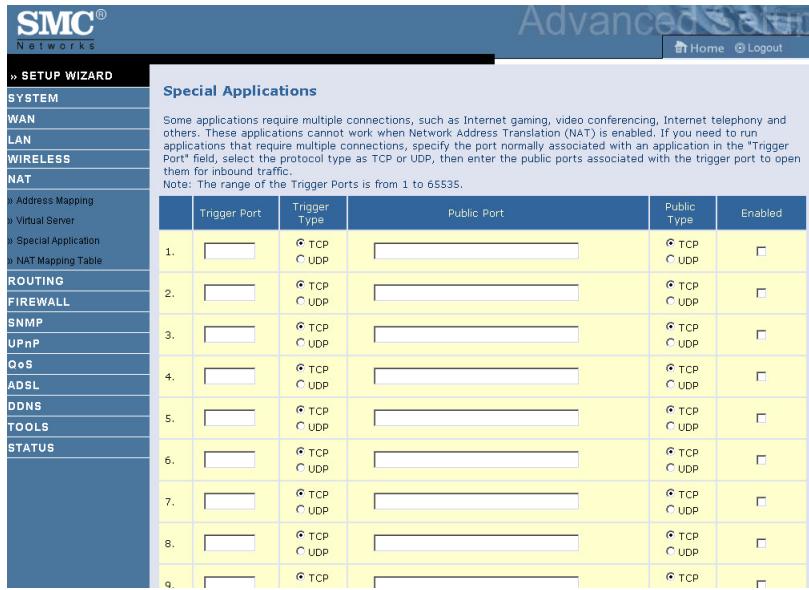
Task: Open the NAT menu section
Action: click(78, 179)
